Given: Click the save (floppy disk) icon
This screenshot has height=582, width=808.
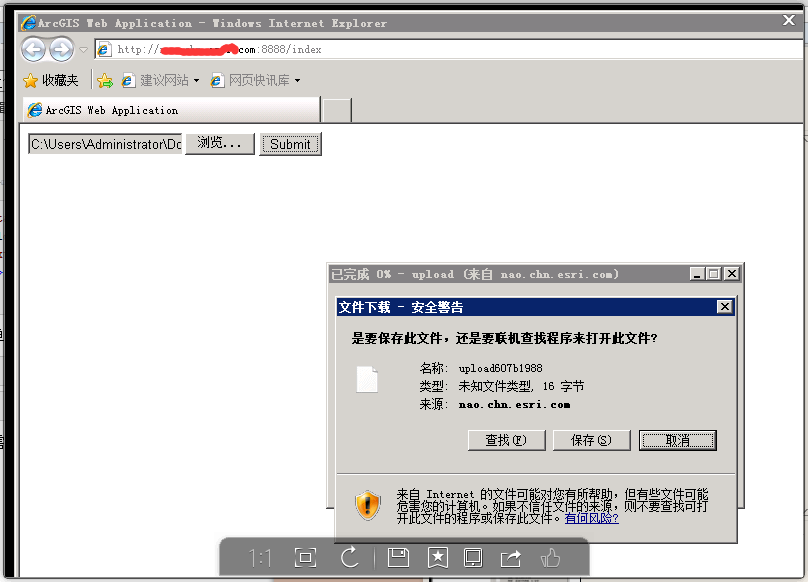Looking at the screenshot, I should tap(398, 557).
